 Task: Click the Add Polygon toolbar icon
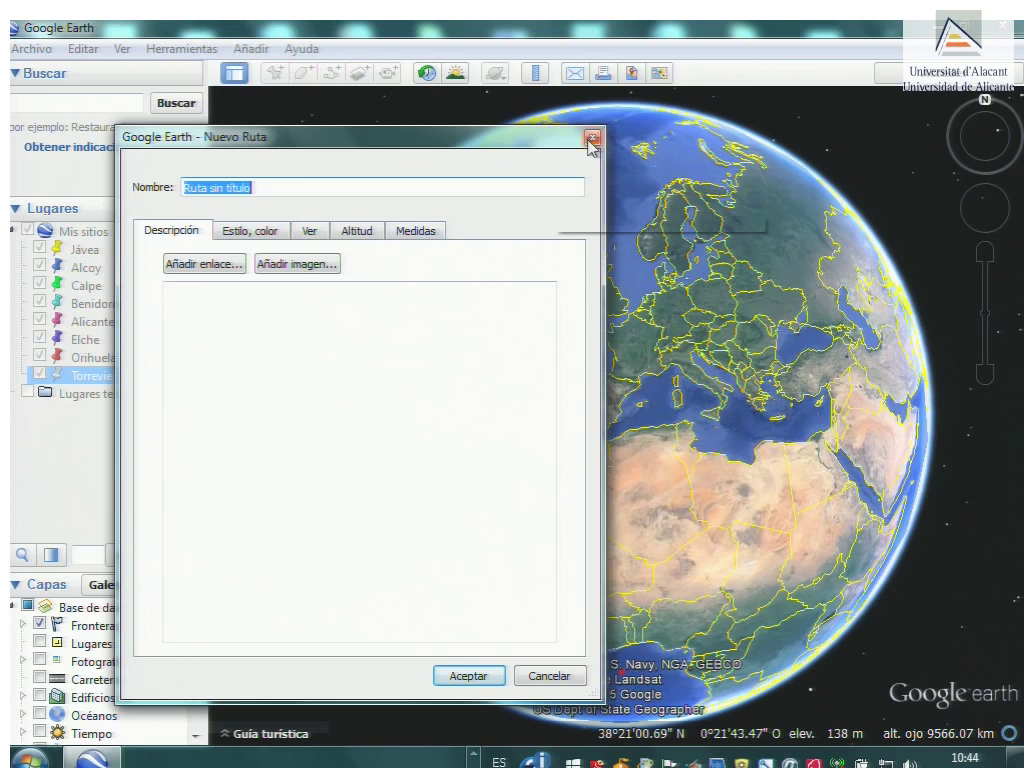tap(304, 73)
